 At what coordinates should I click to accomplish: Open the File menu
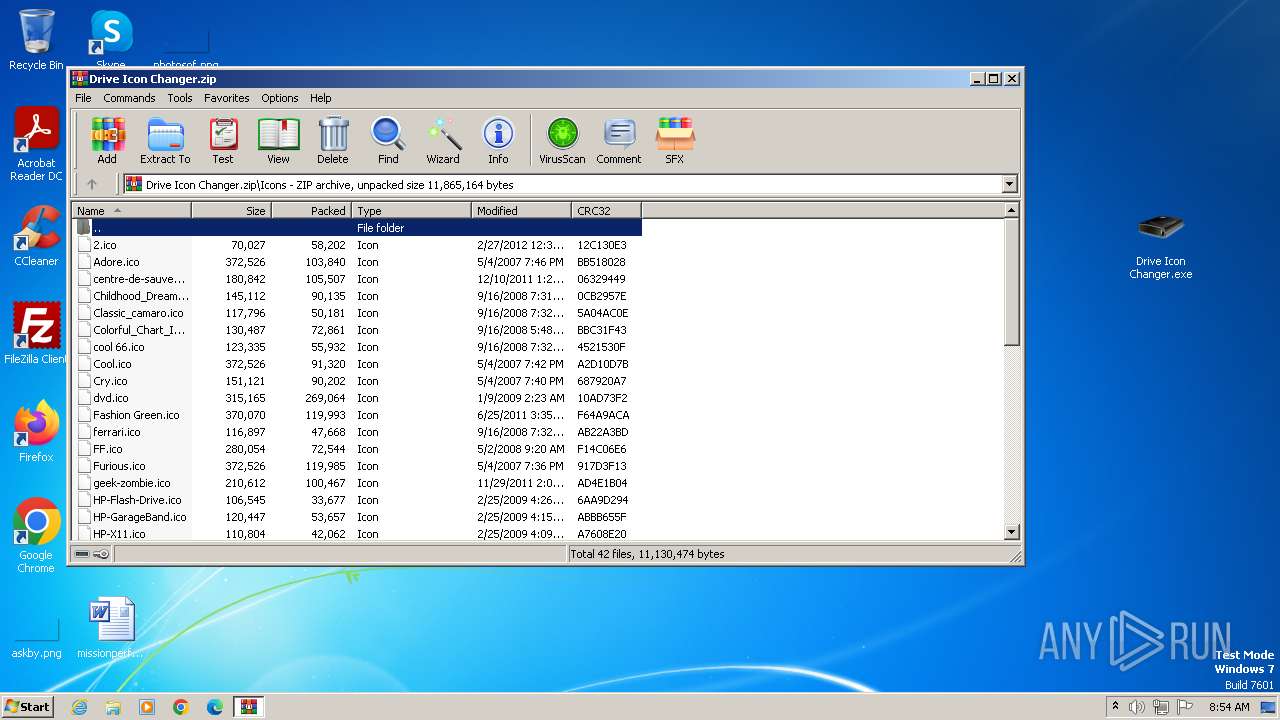[x=83, y=98]
